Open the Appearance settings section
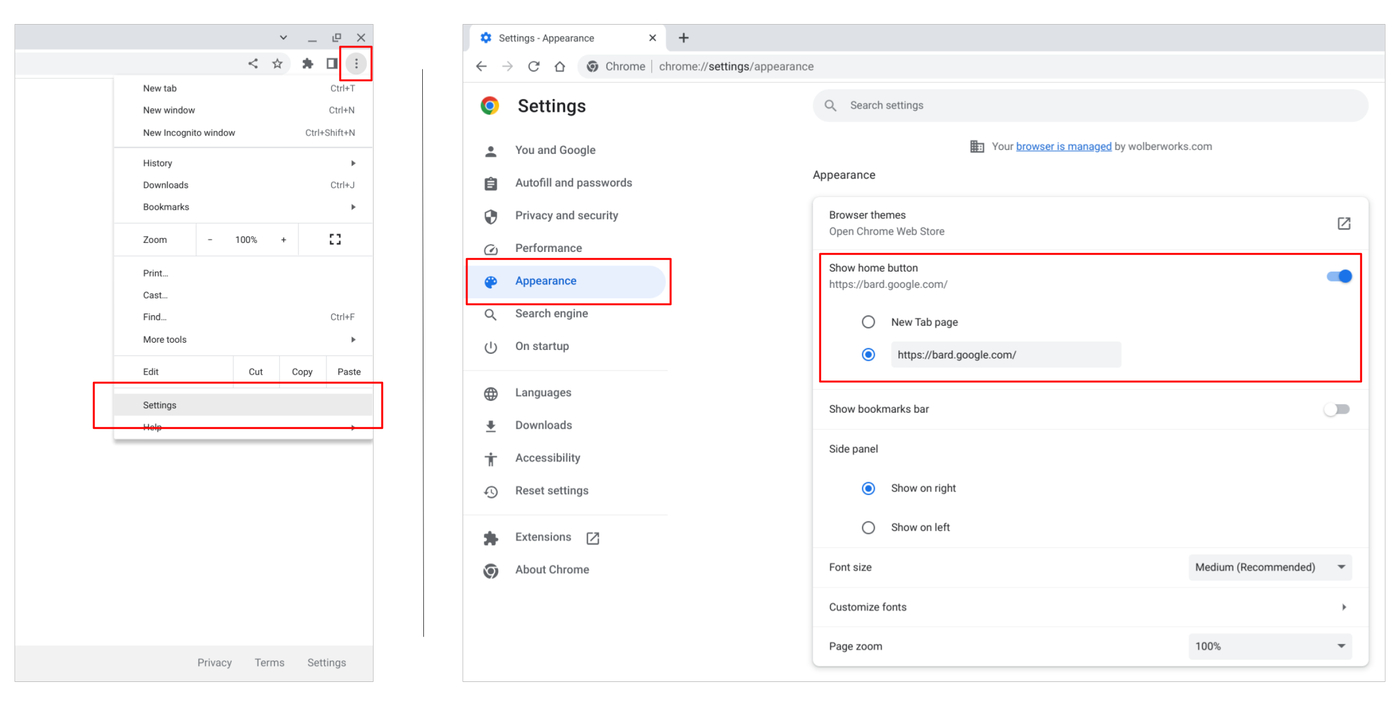Viewport: 1400px width, 706px height. 547,281
